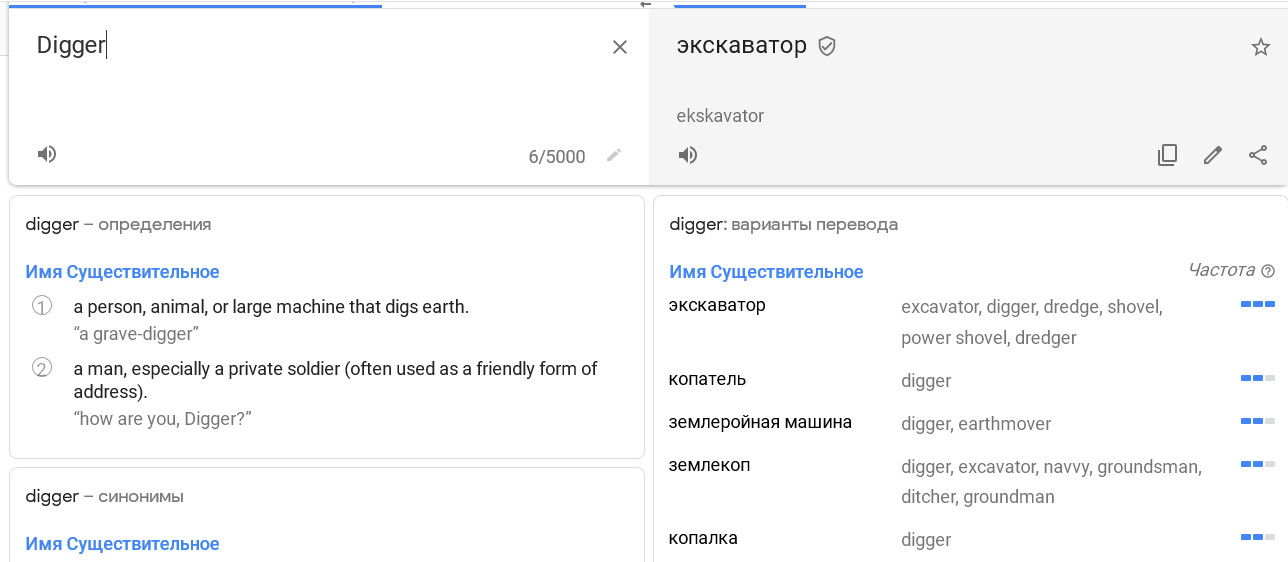
Task: Suggest an edit with the pencil icon
Action: coord(1213,155)
